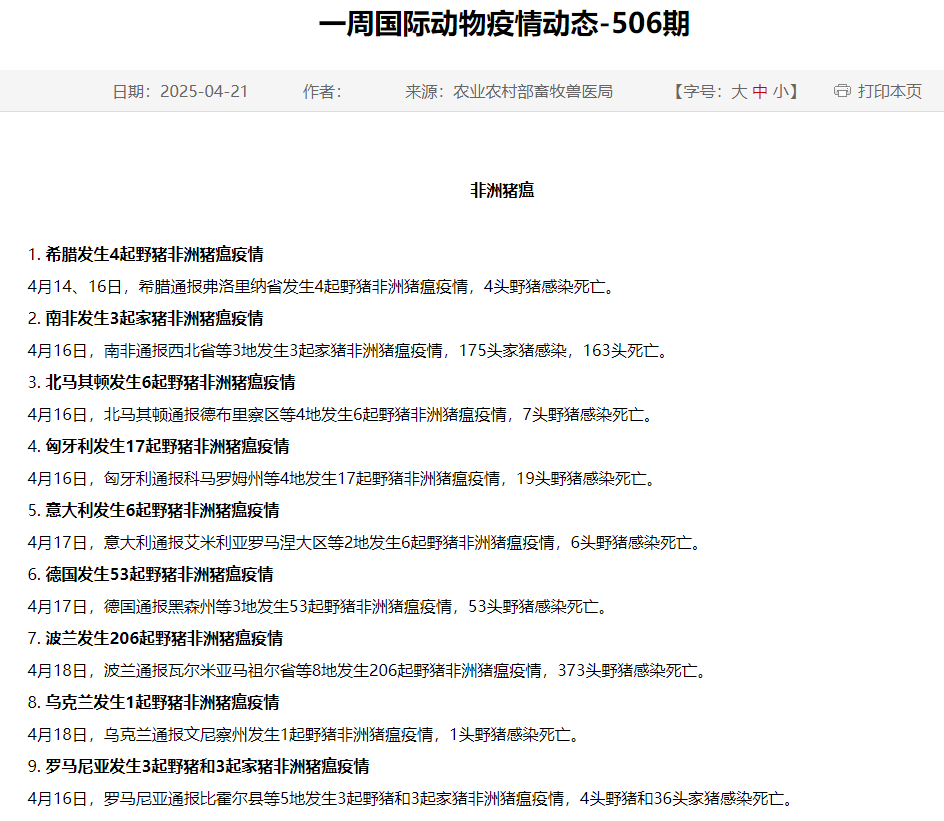
Task: Click the paragraph about 德国通报黑森州
Action: tap(319, 606)
